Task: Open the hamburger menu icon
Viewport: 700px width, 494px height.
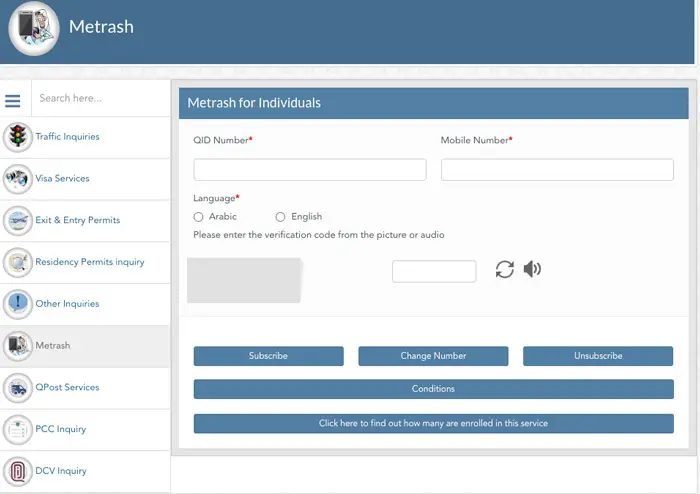Action: [x=12, y=101]
